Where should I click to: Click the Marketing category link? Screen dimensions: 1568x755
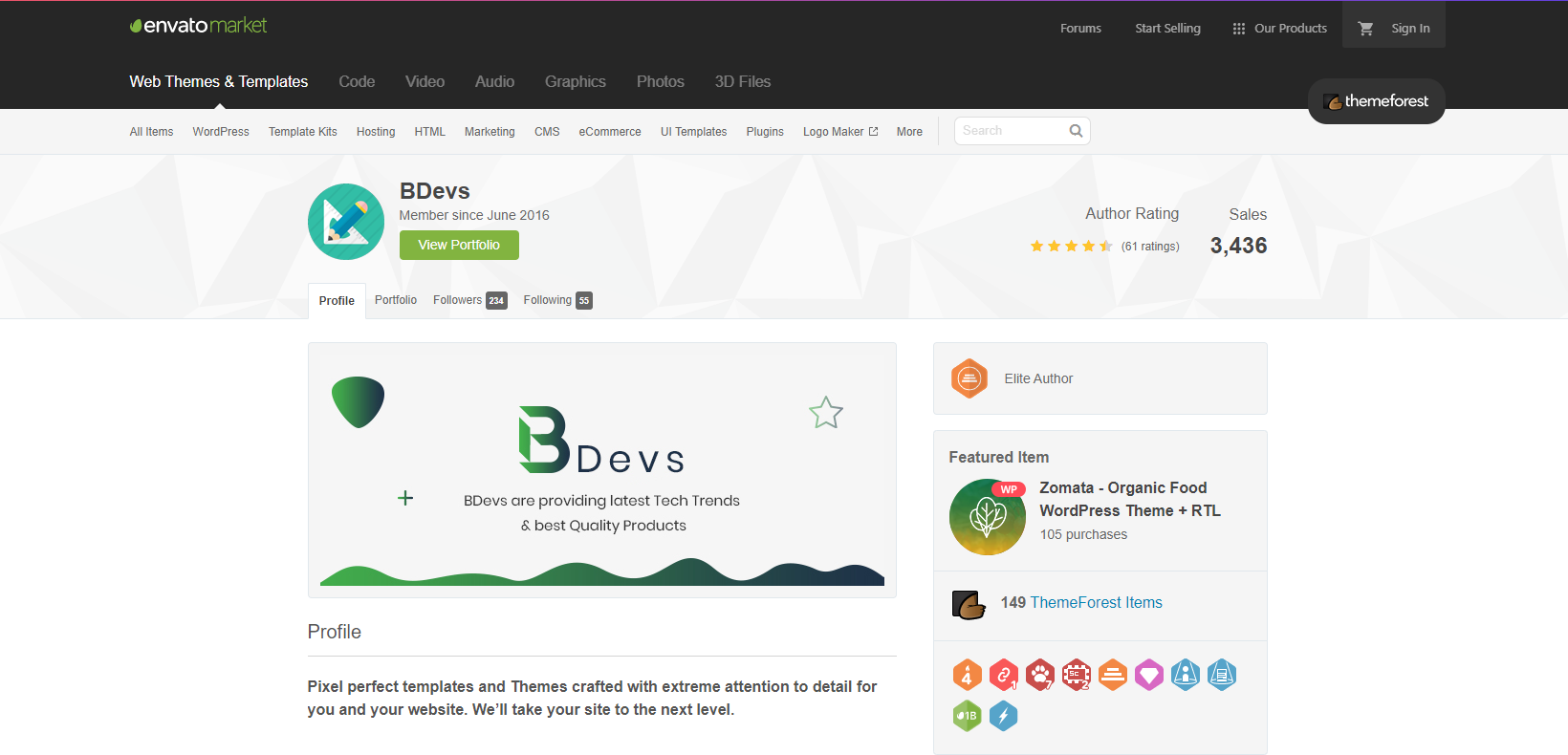490,132
